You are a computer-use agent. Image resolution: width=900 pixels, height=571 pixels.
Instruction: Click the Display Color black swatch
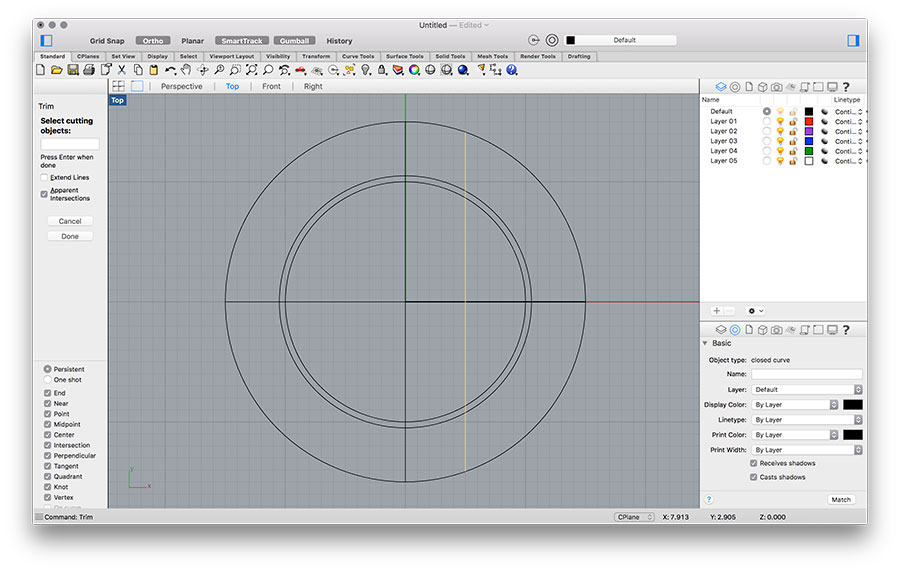[852, 405]
